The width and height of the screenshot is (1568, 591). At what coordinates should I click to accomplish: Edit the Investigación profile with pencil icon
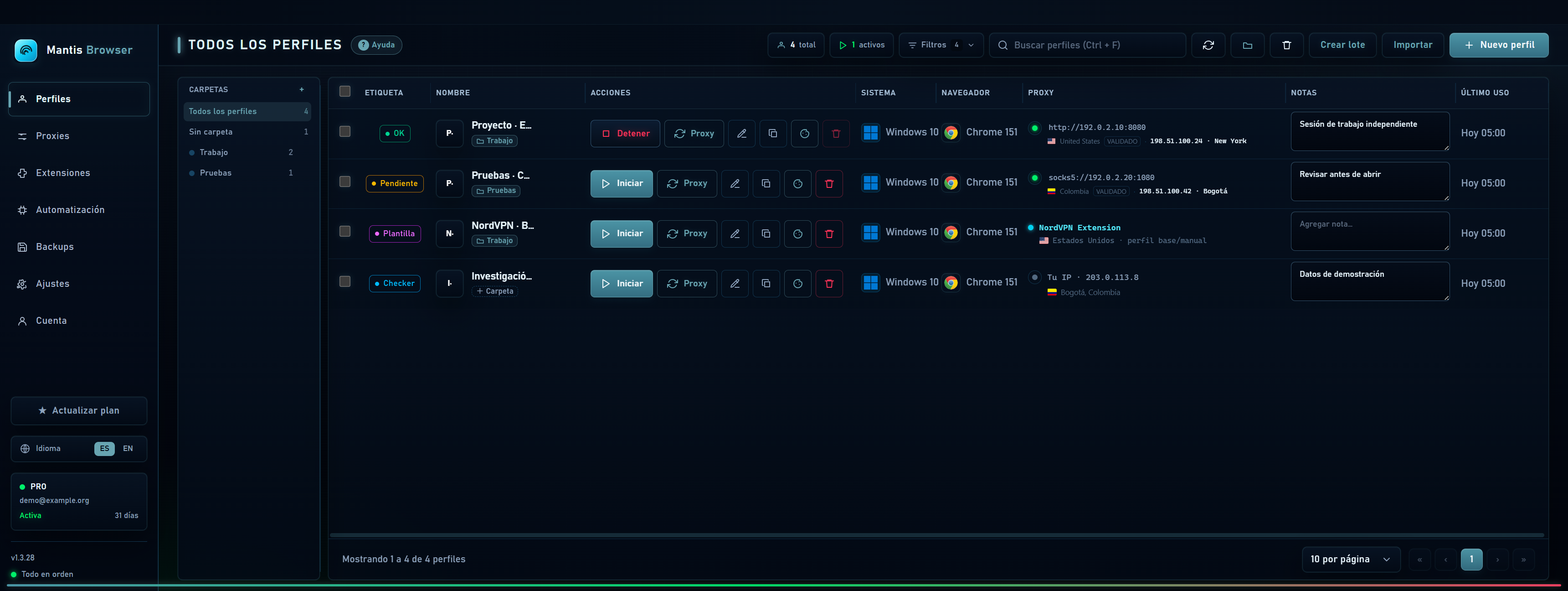click(x=735, y=283)
